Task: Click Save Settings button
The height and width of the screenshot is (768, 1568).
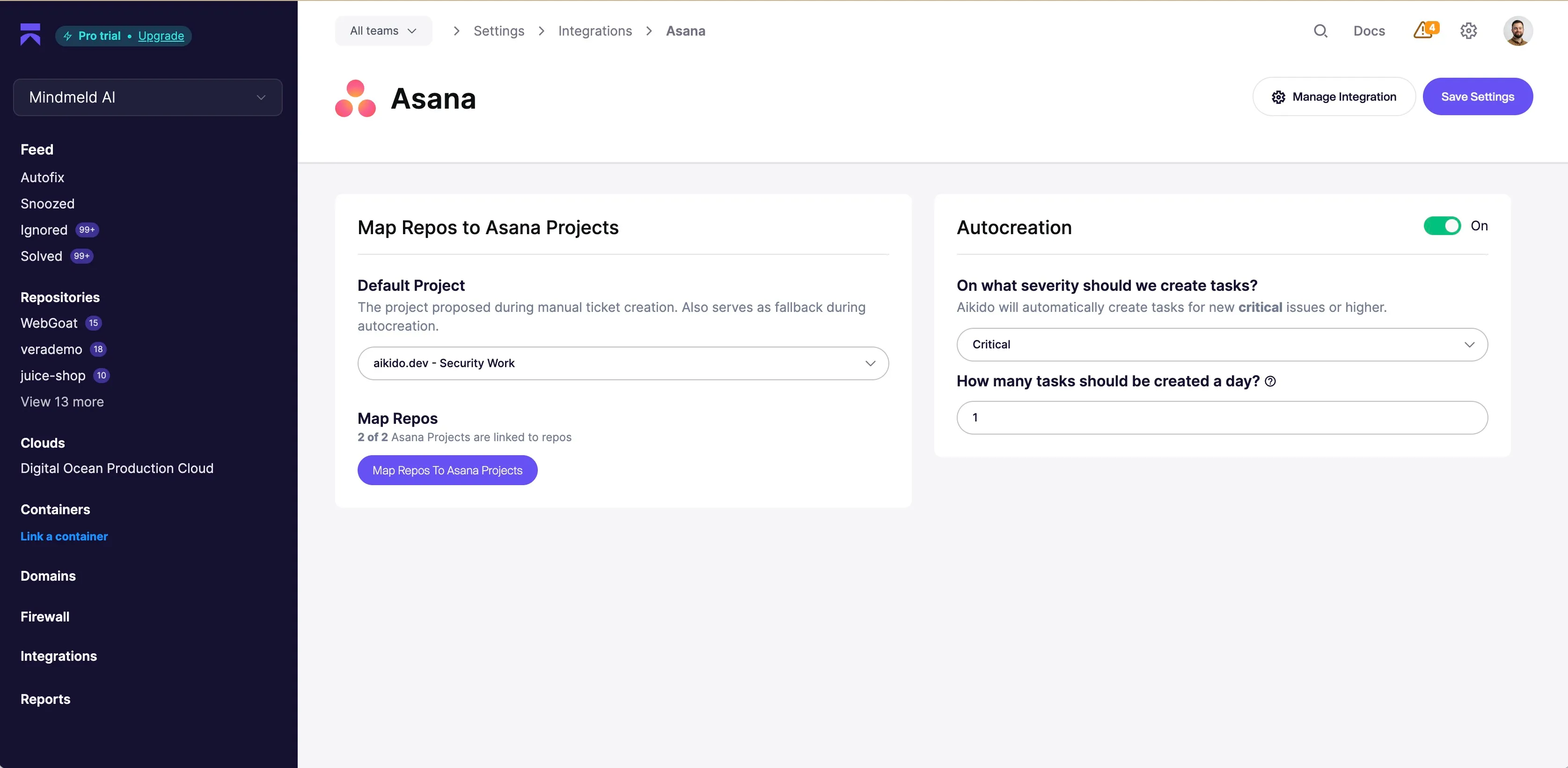Action: click(1477, 97)
